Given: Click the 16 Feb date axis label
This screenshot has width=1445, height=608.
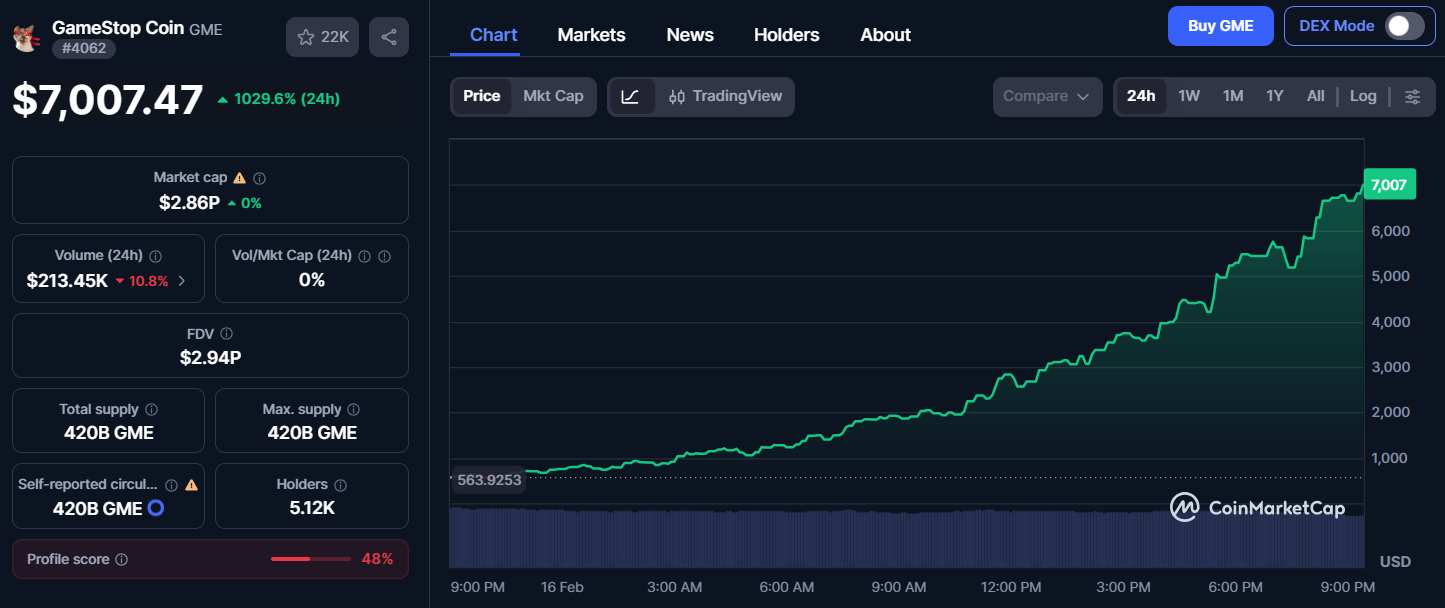Looking at the screenshot, I should (562, 587).
